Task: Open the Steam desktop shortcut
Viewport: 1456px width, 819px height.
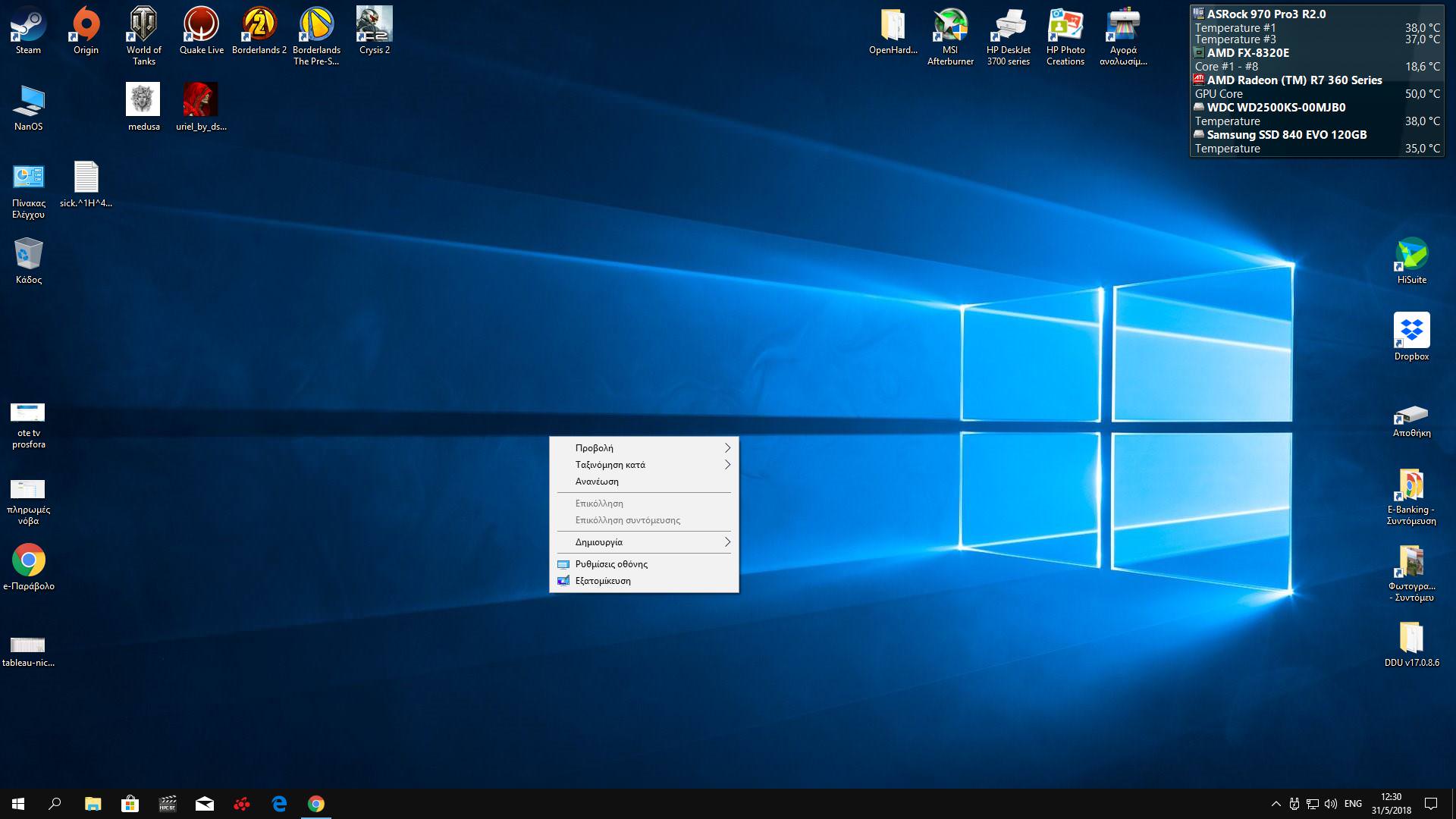Action: pos(28,30)
